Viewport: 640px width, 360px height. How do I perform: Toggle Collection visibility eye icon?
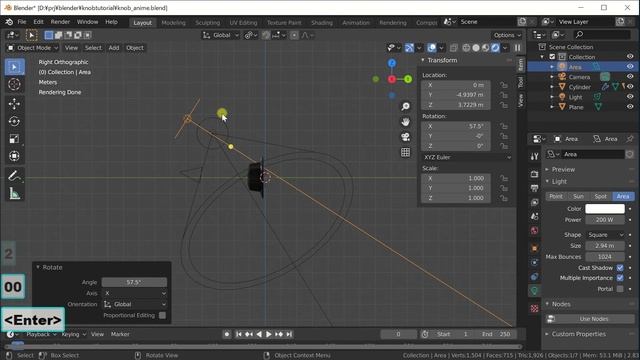pyautogui.click(x=630, y=57)
